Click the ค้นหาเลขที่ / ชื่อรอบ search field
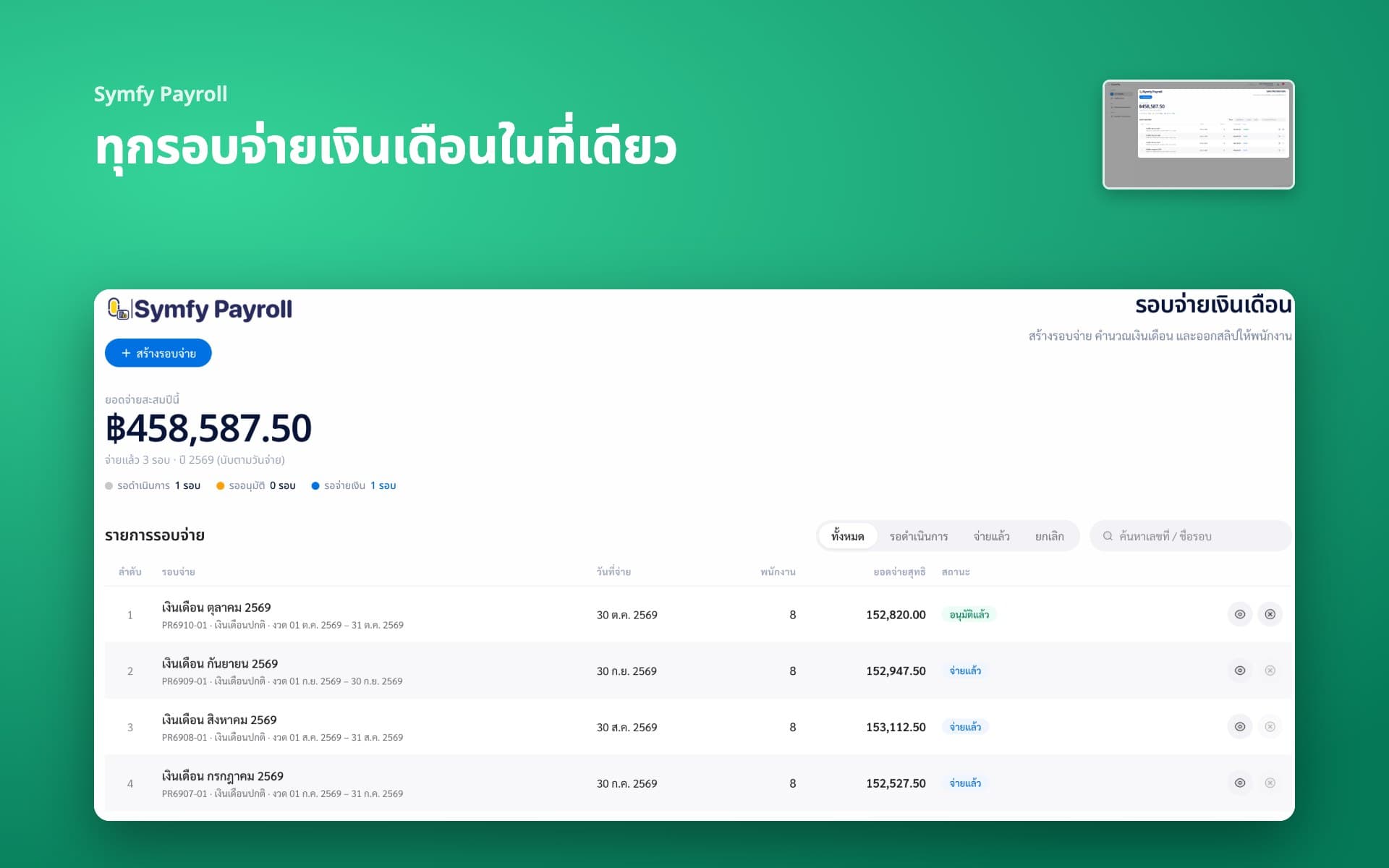The height and width of the screenshot is (868, 1389). (x=1191, y=536)
